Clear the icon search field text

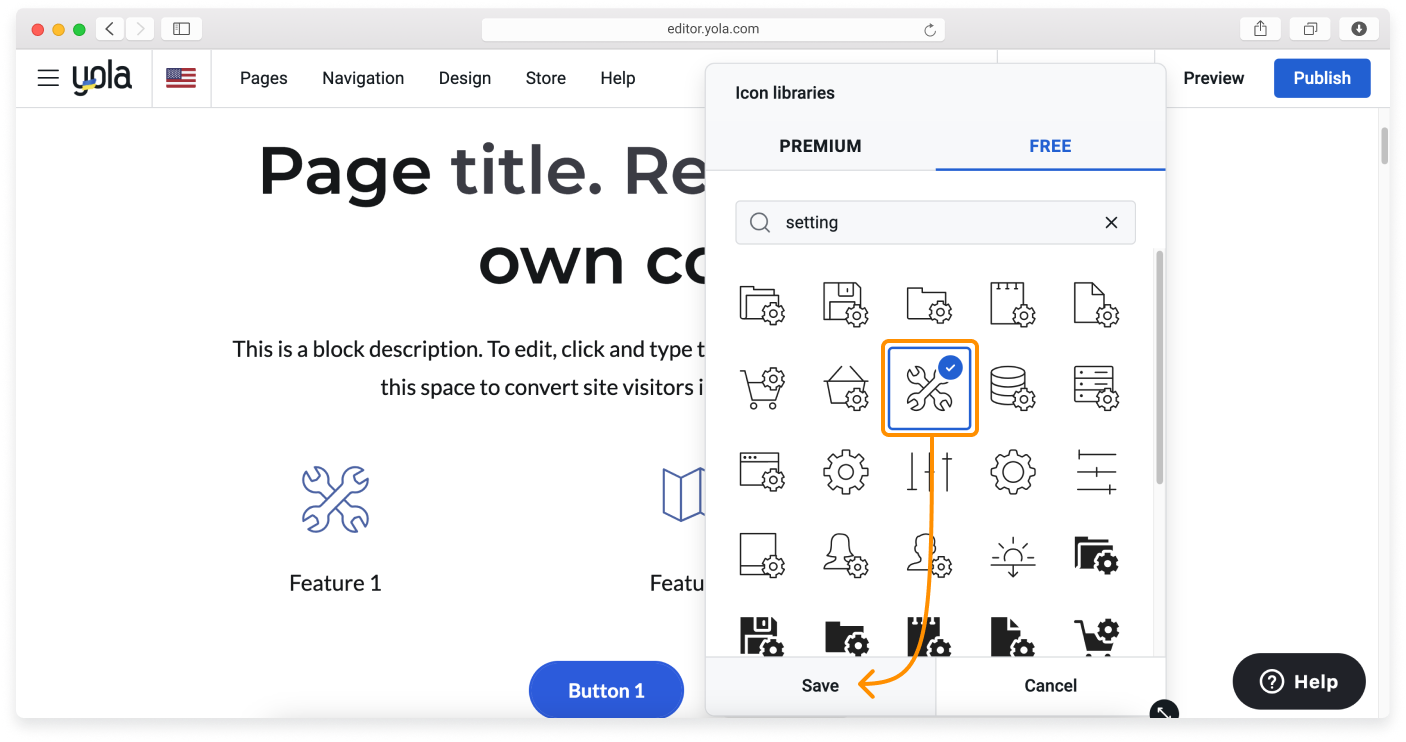tap(1111, 223)
